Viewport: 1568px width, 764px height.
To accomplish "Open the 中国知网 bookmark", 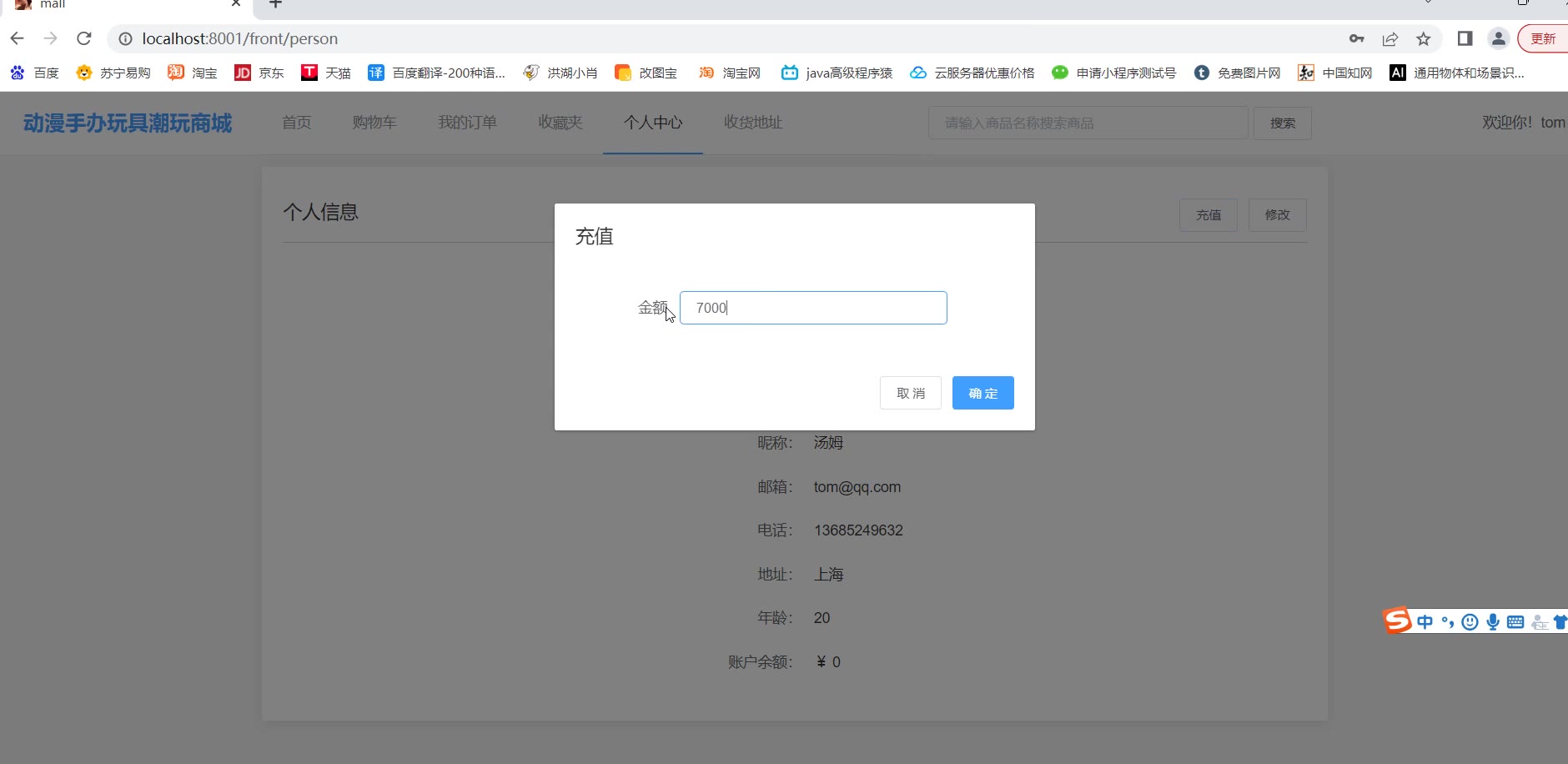I will 1335,73.
